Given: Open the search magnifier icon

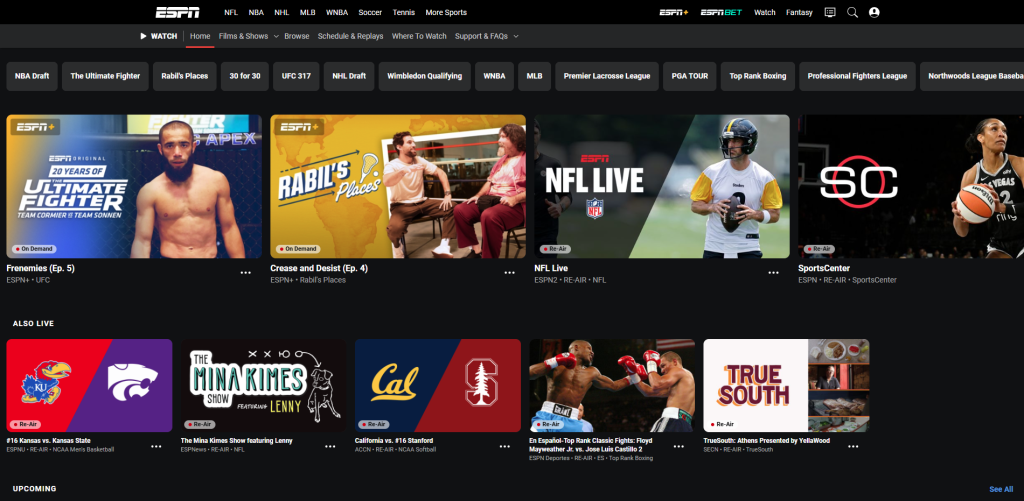Looking at the screenshot, I should (x=852, y=12).
